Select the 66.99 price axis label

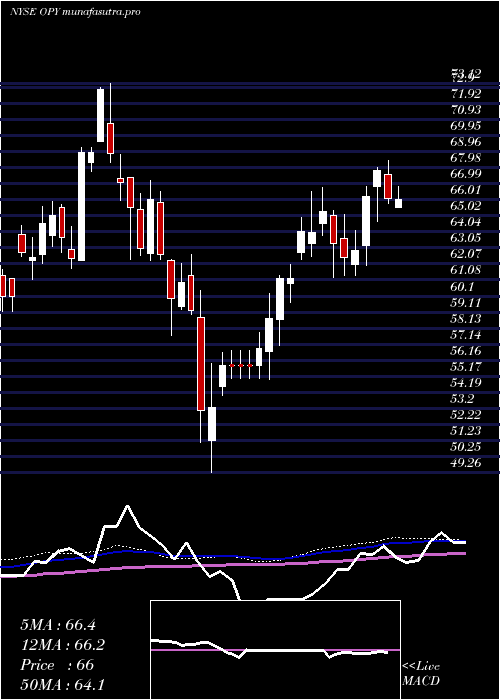466,174
